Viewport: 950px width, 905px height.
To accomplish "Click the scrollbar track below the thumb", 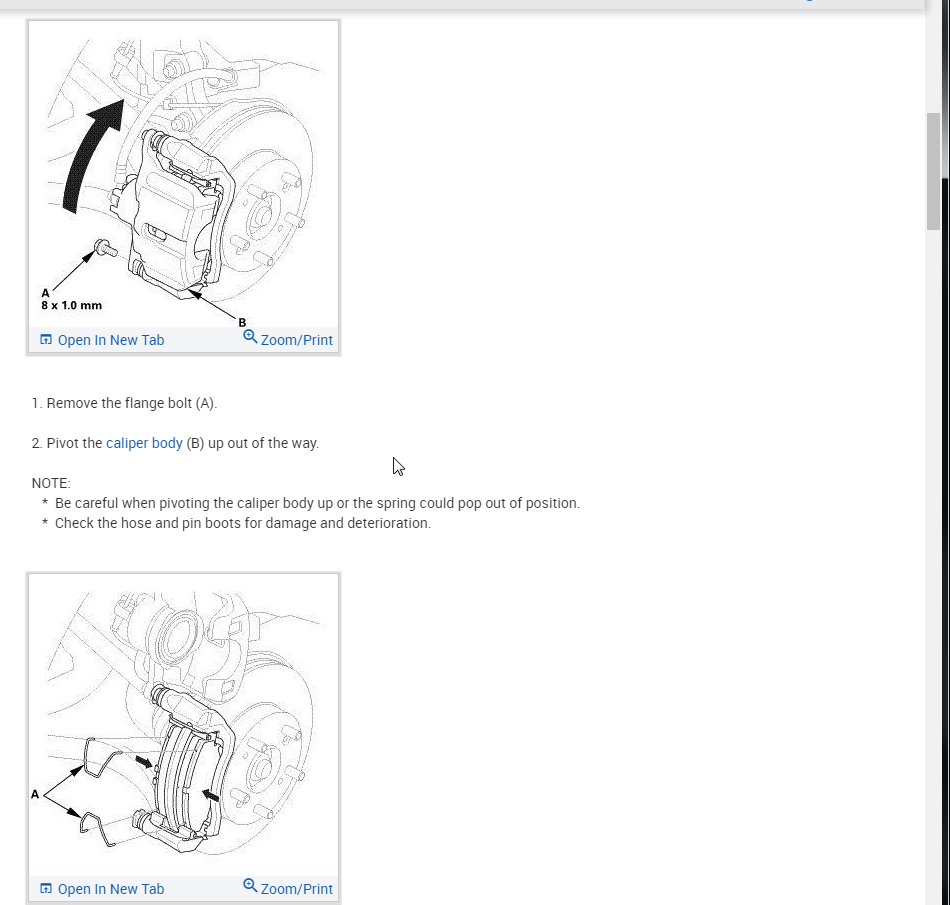I will (933, 545).
